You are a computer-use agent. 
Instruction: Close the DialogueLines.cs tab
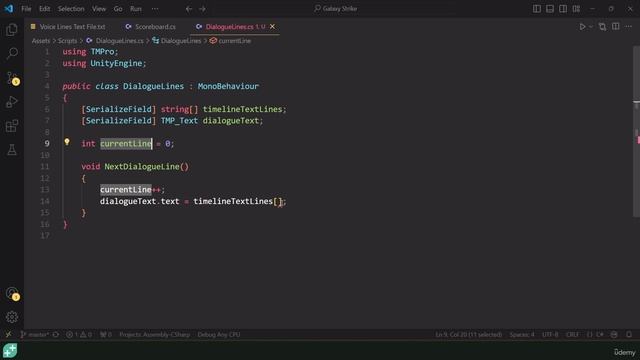click(272, 27)
